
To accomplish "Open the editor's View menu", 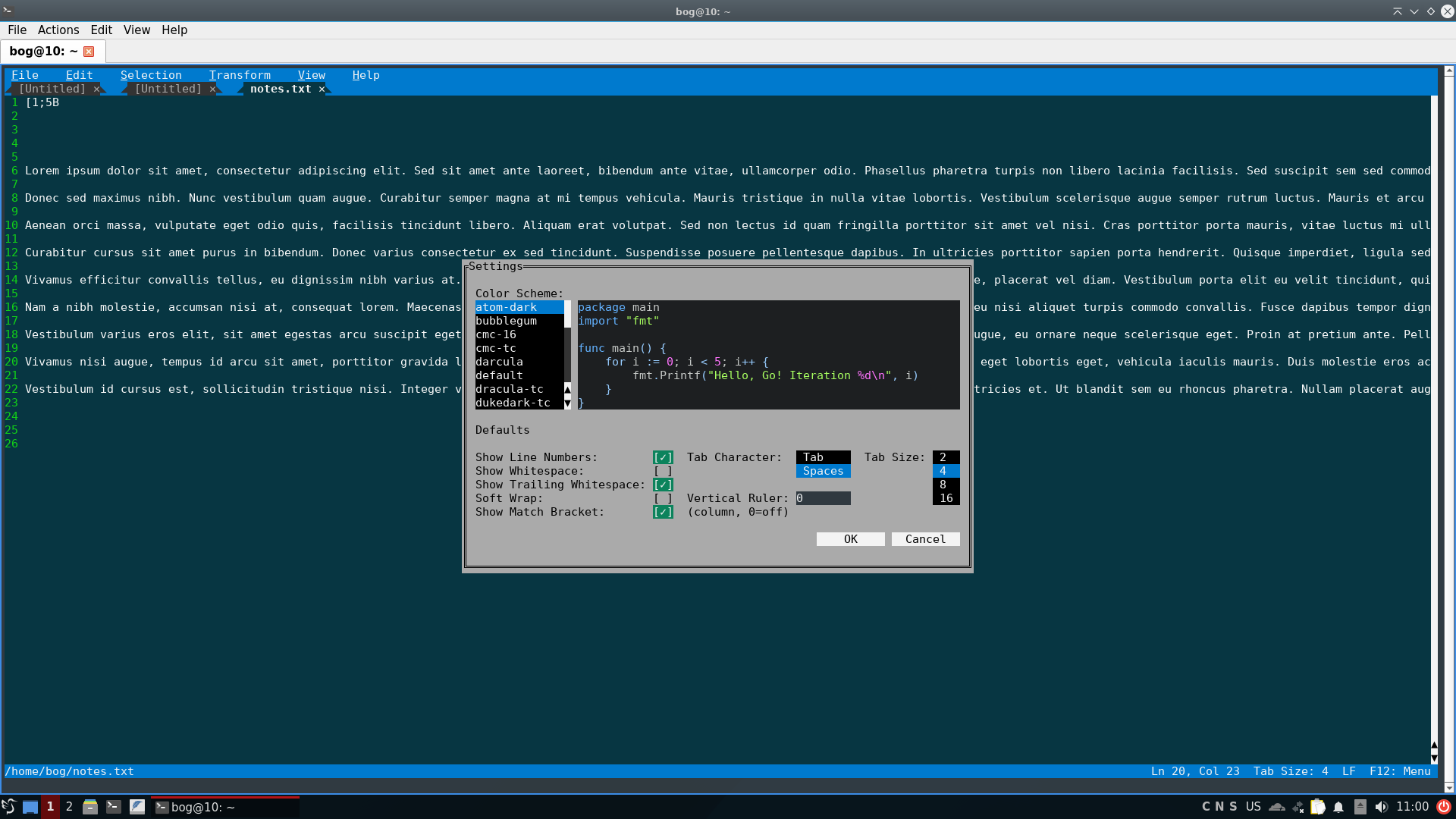I will [312, 75].
